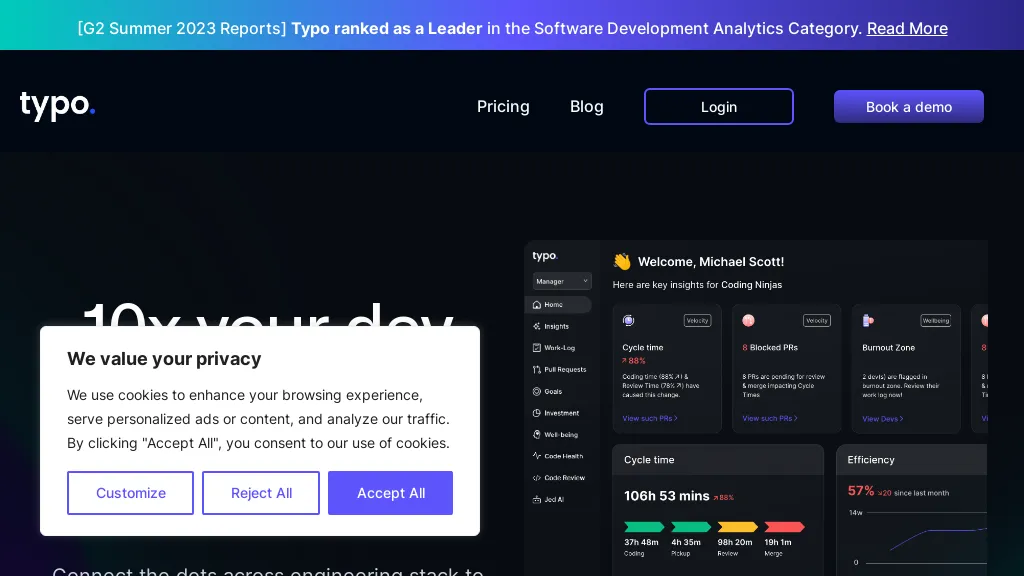This screenshot has height=576, width=1024.
Task: Select Goals in the sidebar
Action: (551, 391)
